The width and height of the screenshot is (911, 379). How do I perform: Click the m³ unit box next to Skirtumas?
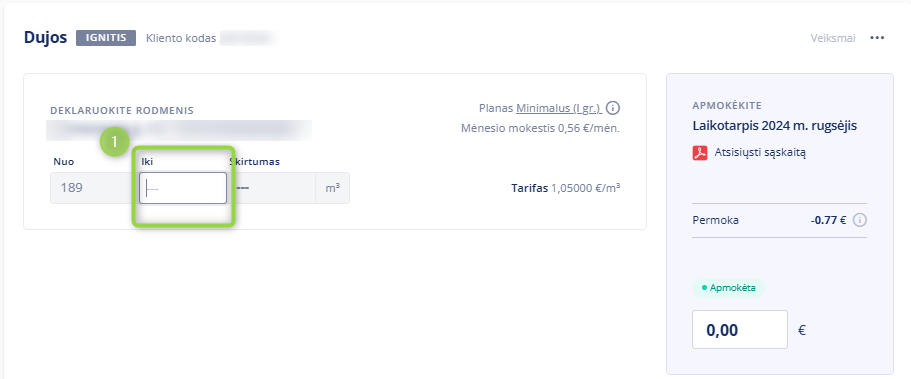point(332,188)
